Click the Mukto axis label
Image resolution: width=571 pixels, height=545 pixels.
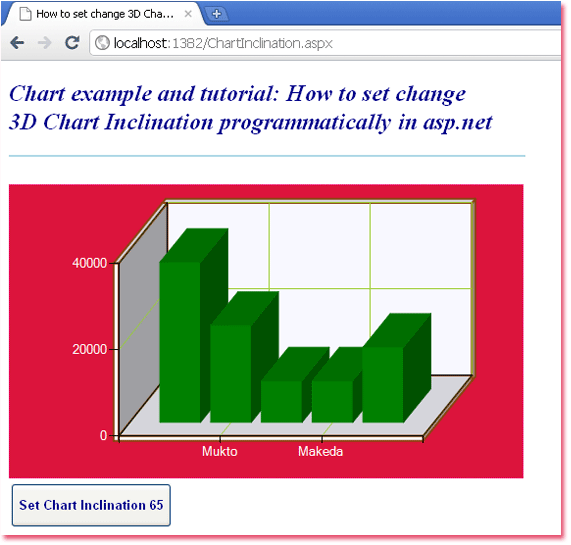(220, 451)
